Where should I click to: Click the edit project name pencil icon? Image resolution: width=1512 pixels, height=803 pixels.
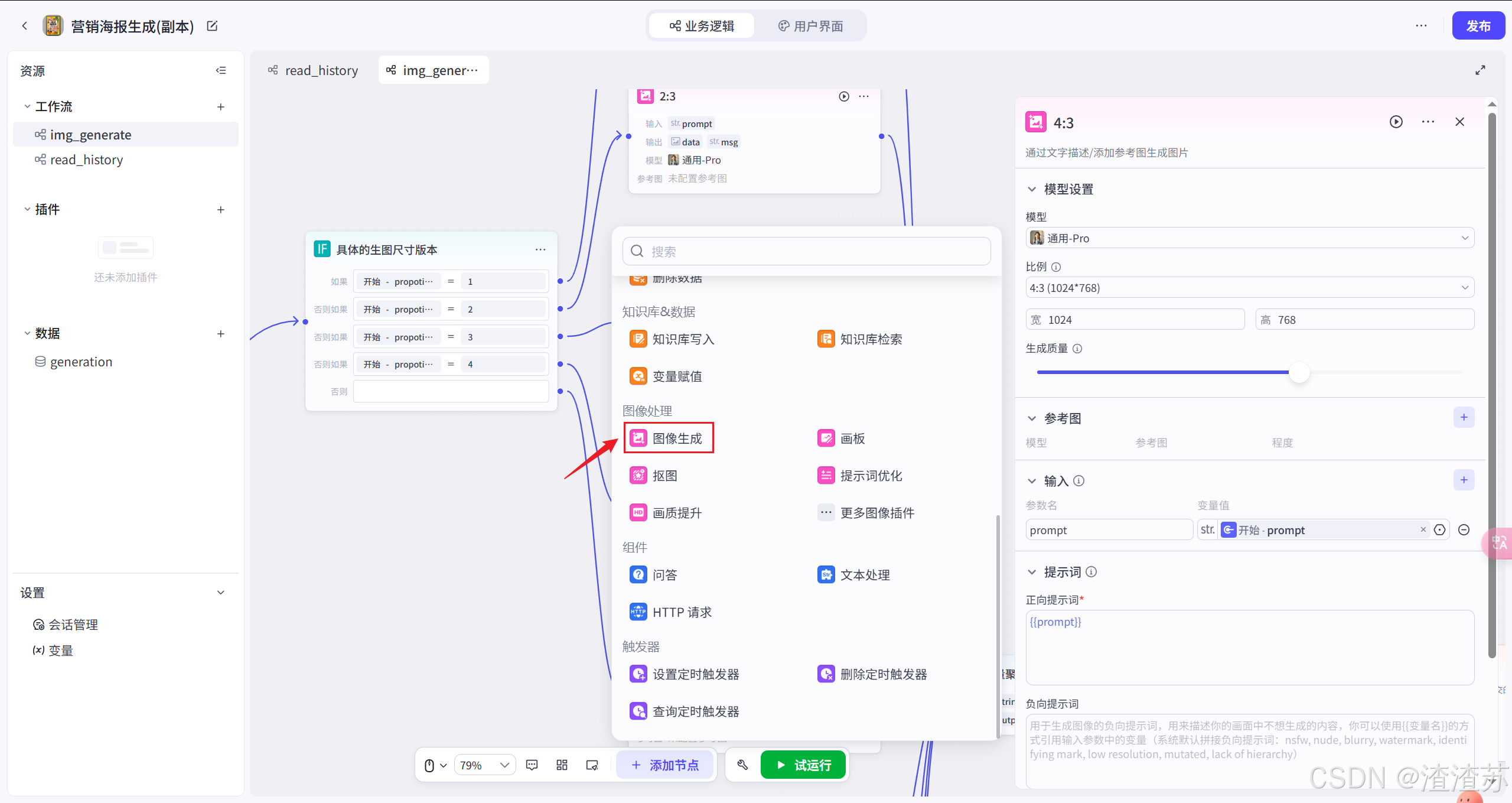coord(213,26)
